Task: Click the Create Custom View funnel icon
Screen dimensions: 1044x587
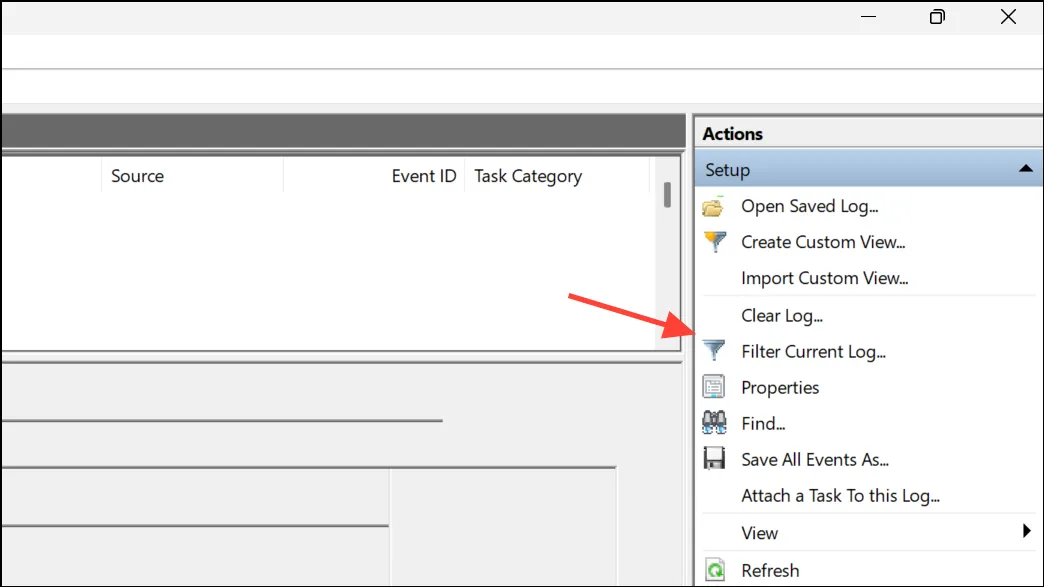Action: [714, 242]
